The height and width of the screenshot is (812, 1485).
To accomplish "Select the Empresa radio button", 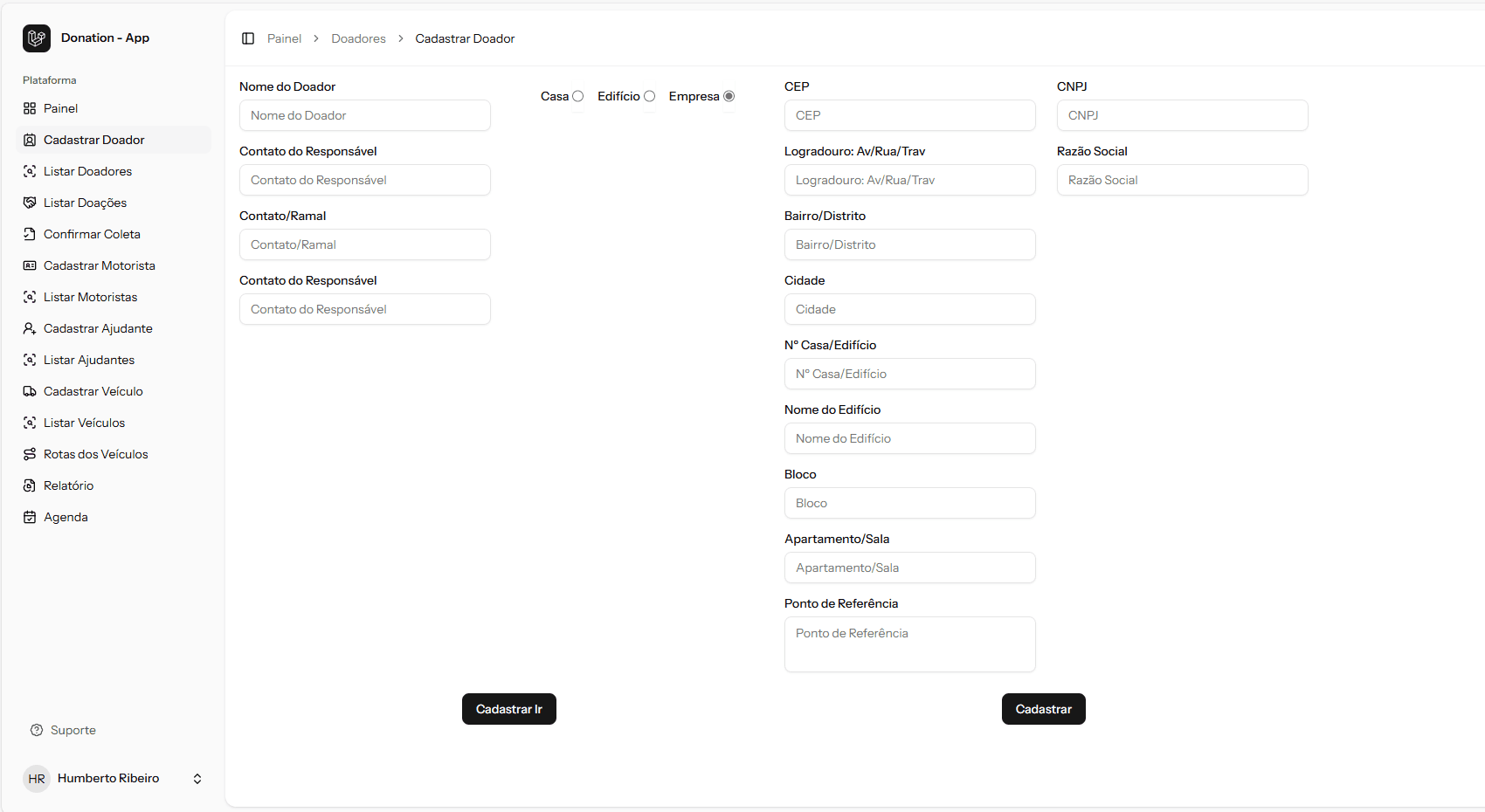I will pyautogui.click(x=729, y=96).
